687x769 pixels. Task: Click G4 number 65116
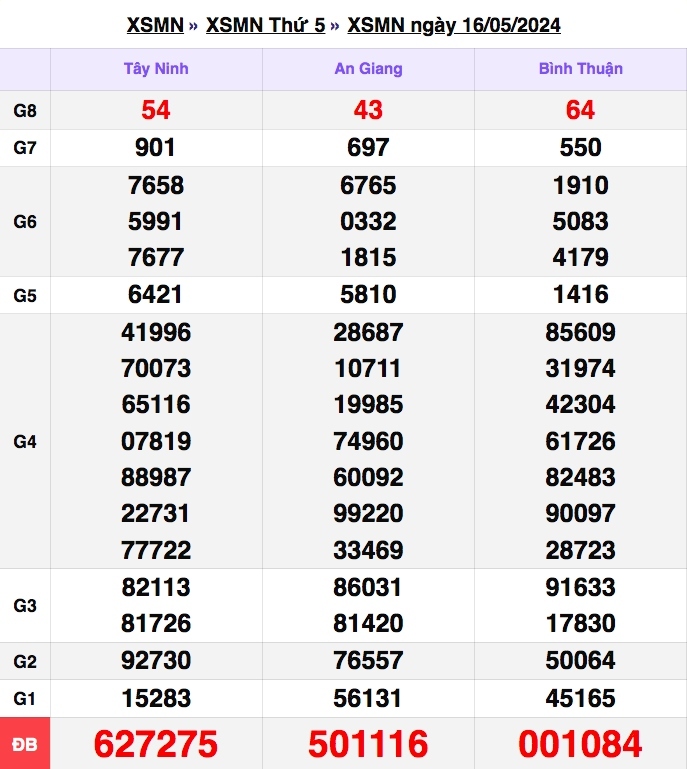coord(156,405)
